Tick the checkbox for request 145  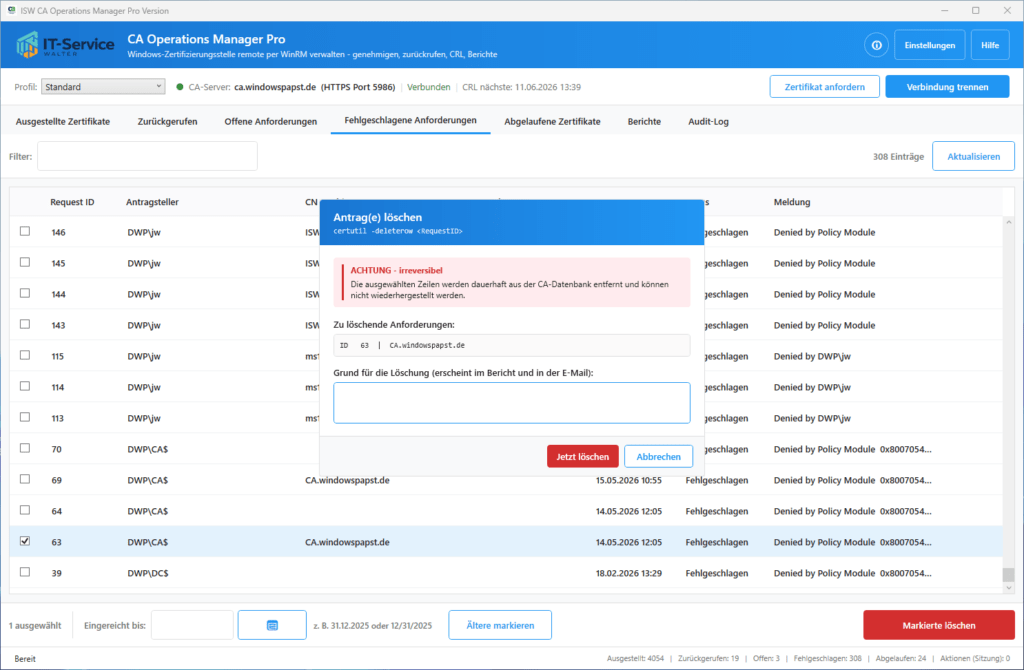[25, 263]
